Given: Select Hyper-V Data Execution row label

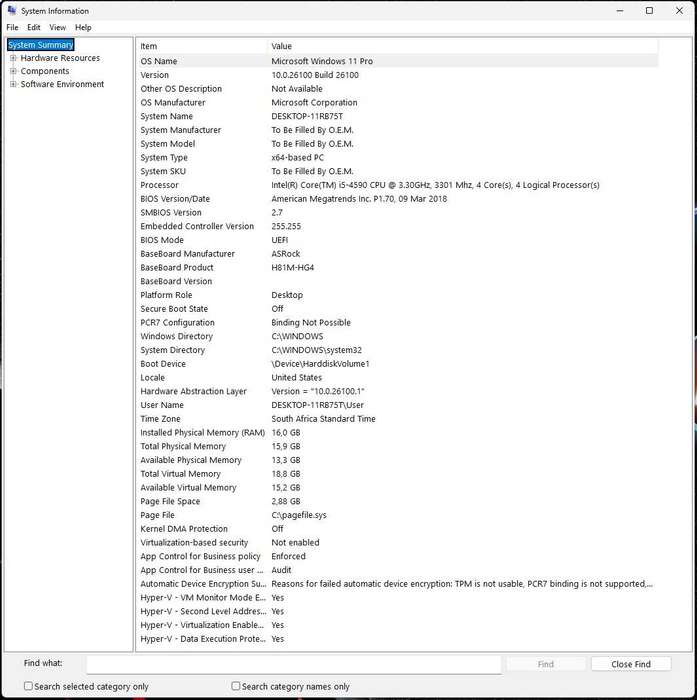Looking at the screenshot, I should 203,639.
